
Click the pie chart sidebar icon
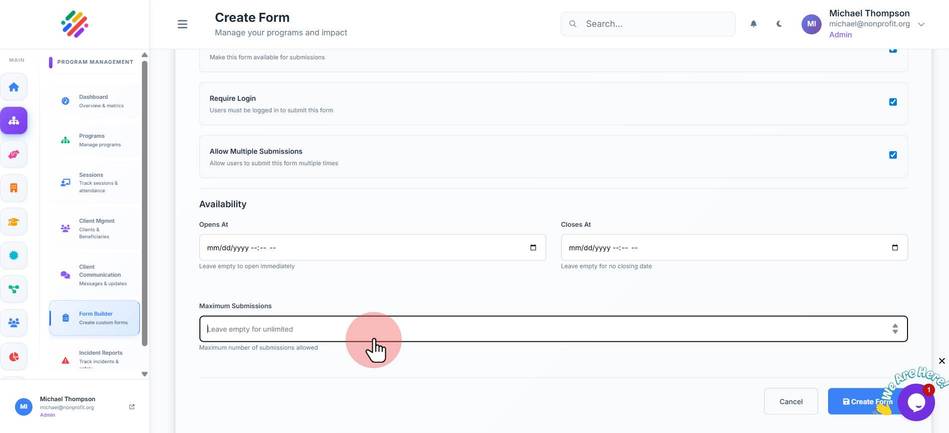coord(13,357)
